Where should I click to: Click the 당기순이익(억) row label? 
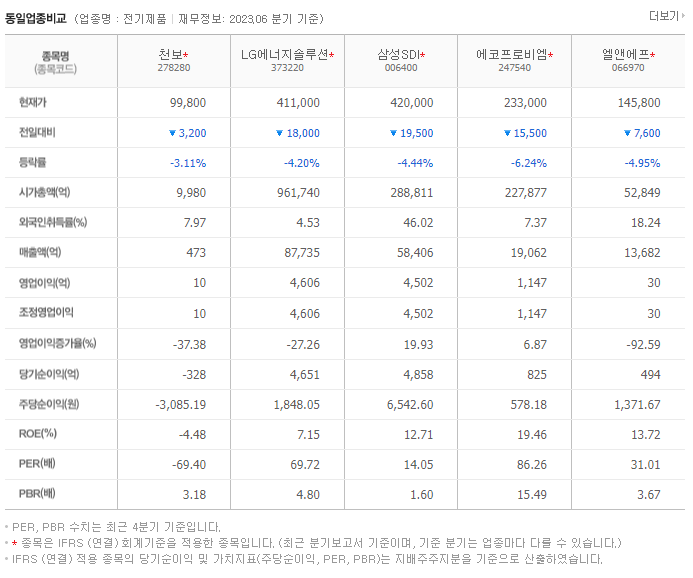coord(49,374)
